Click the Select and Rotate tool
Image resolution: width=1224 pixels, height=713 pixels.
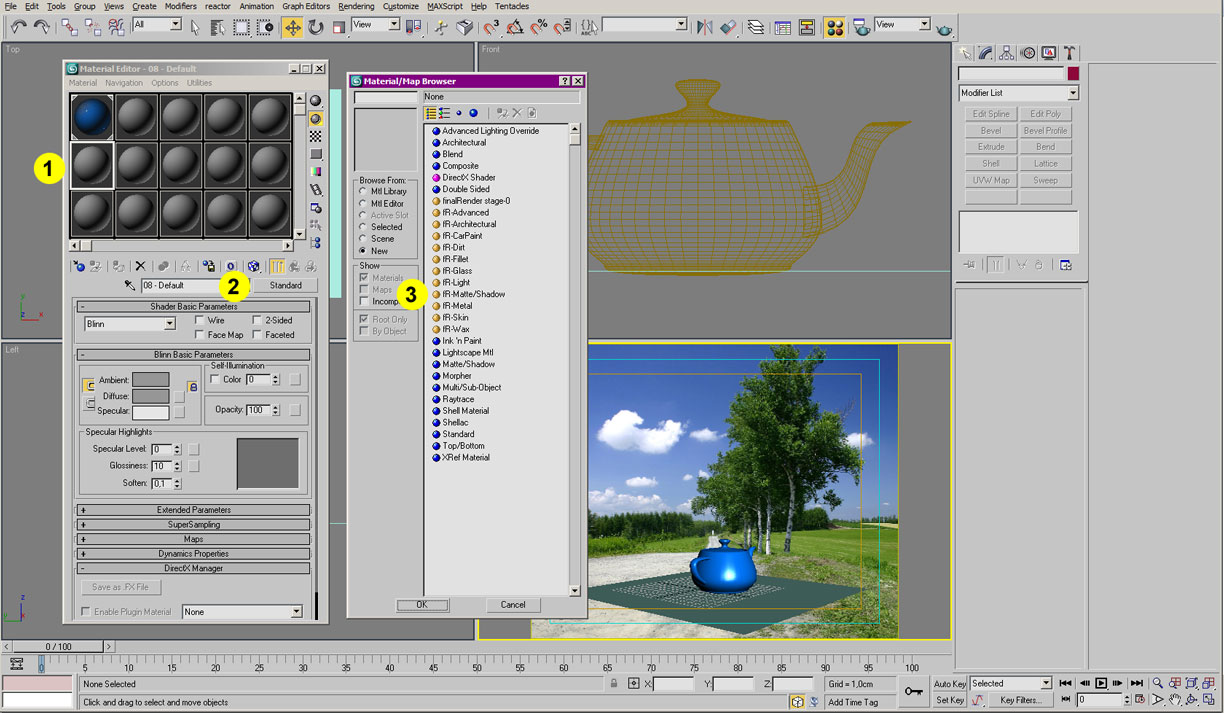tap(316, 28)
